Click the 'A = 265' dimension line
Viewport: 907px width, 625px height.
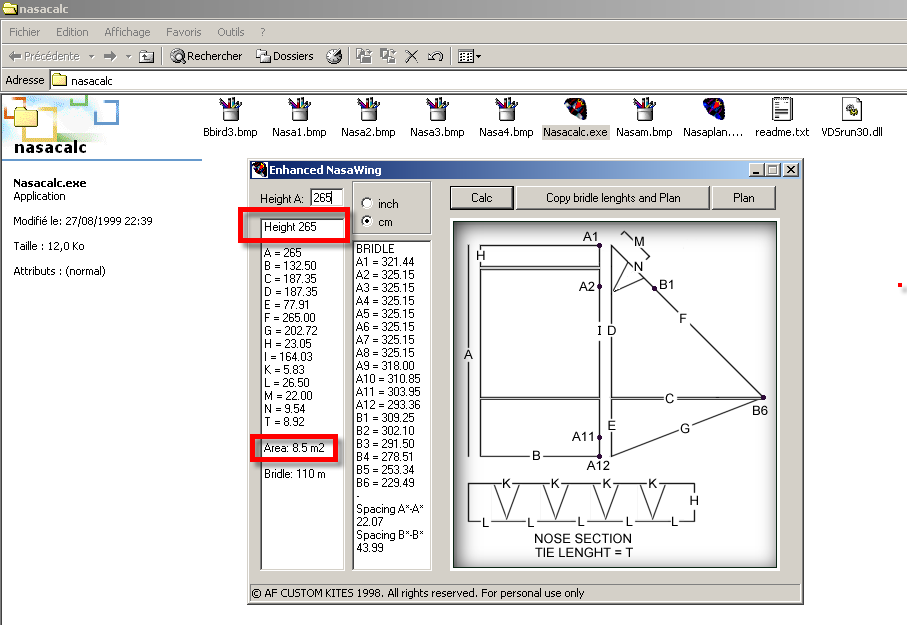282,253
